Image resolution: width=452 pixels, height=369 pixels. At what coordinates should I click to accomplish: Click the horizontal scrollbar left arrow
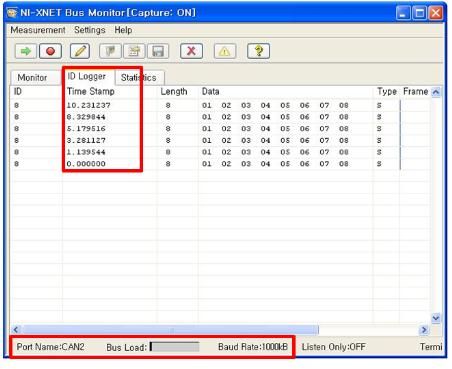click(16, 330)
